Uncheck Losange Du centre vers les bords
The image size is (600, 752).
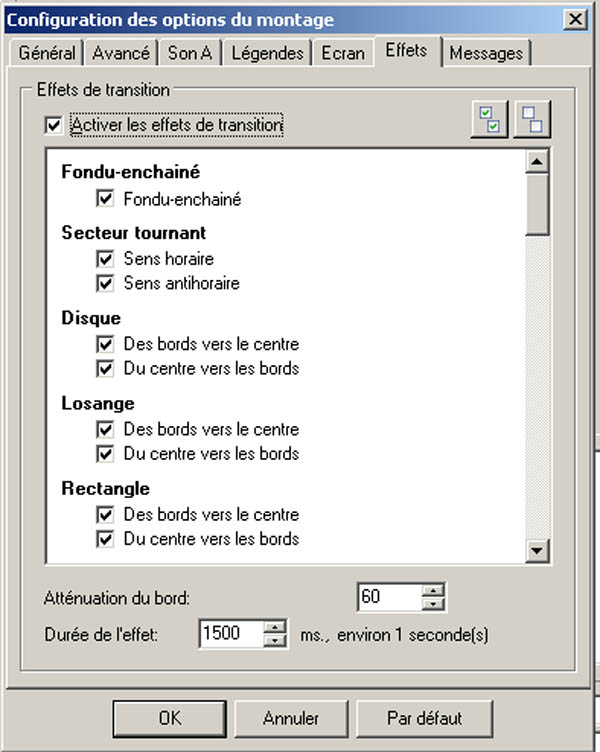pos(105,454)
